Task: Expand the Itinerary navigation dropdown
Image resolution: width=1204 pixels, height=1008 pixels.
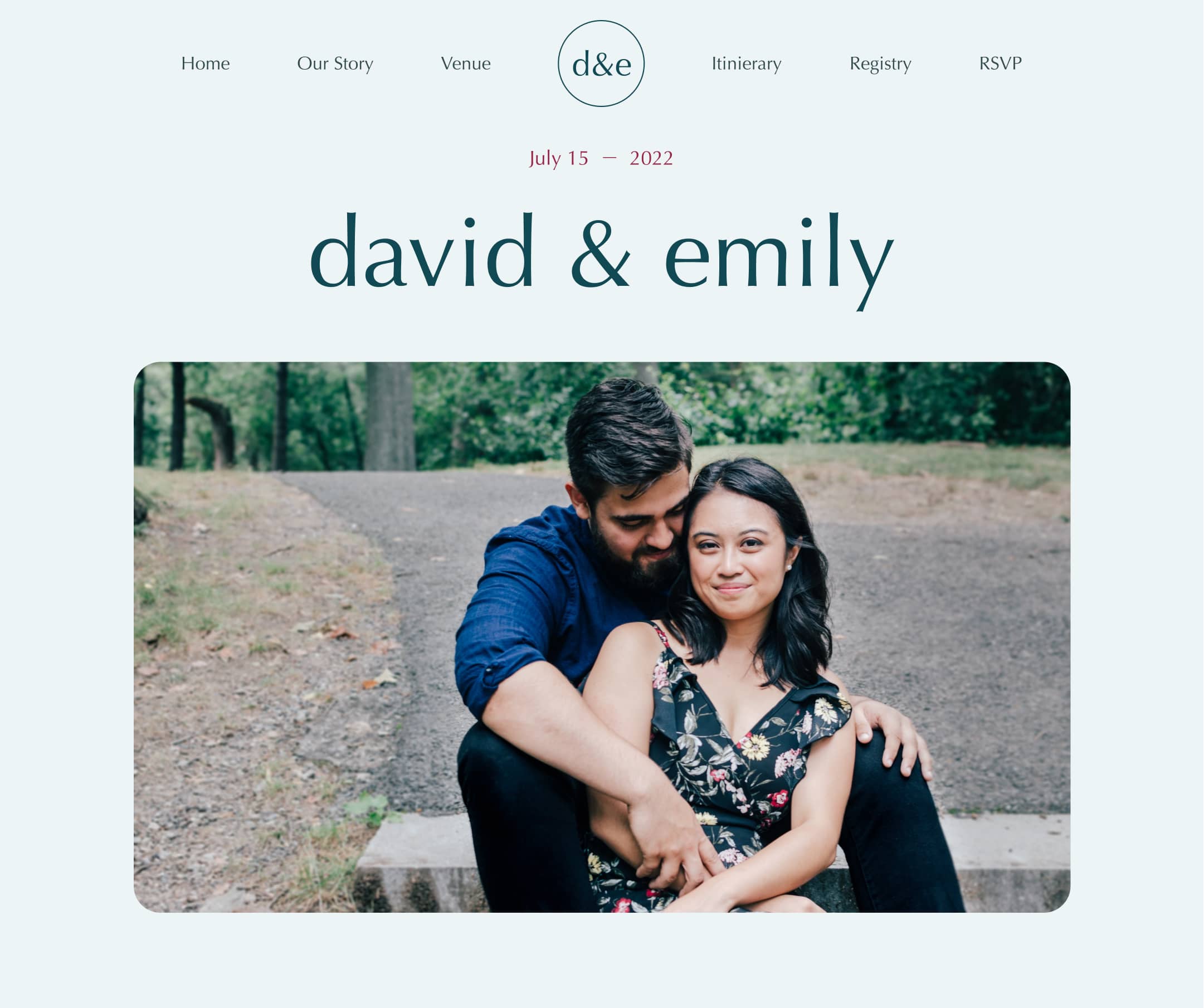Action: [x=745, y=63]
